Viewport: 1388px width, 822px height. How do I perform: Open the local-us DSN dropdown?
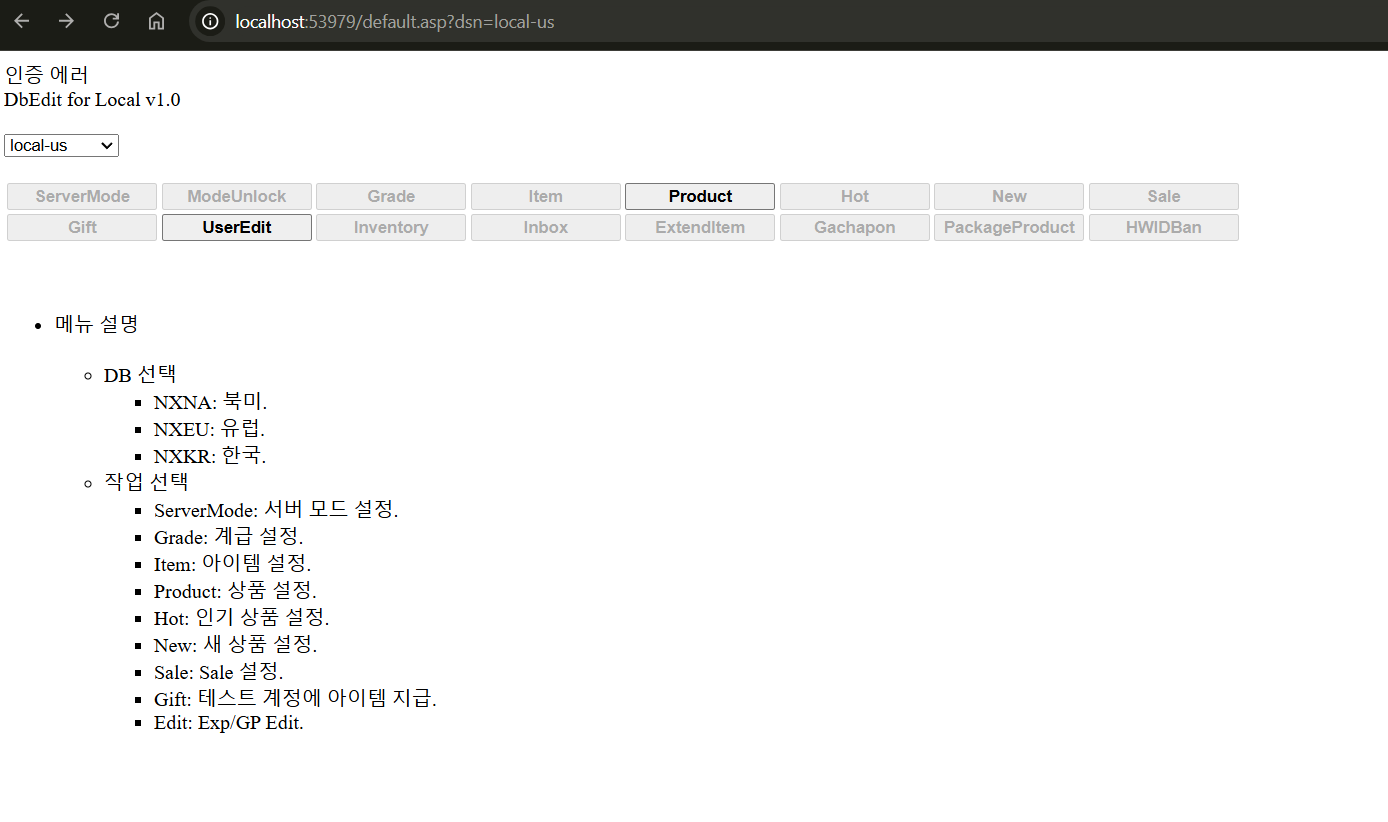61,146
